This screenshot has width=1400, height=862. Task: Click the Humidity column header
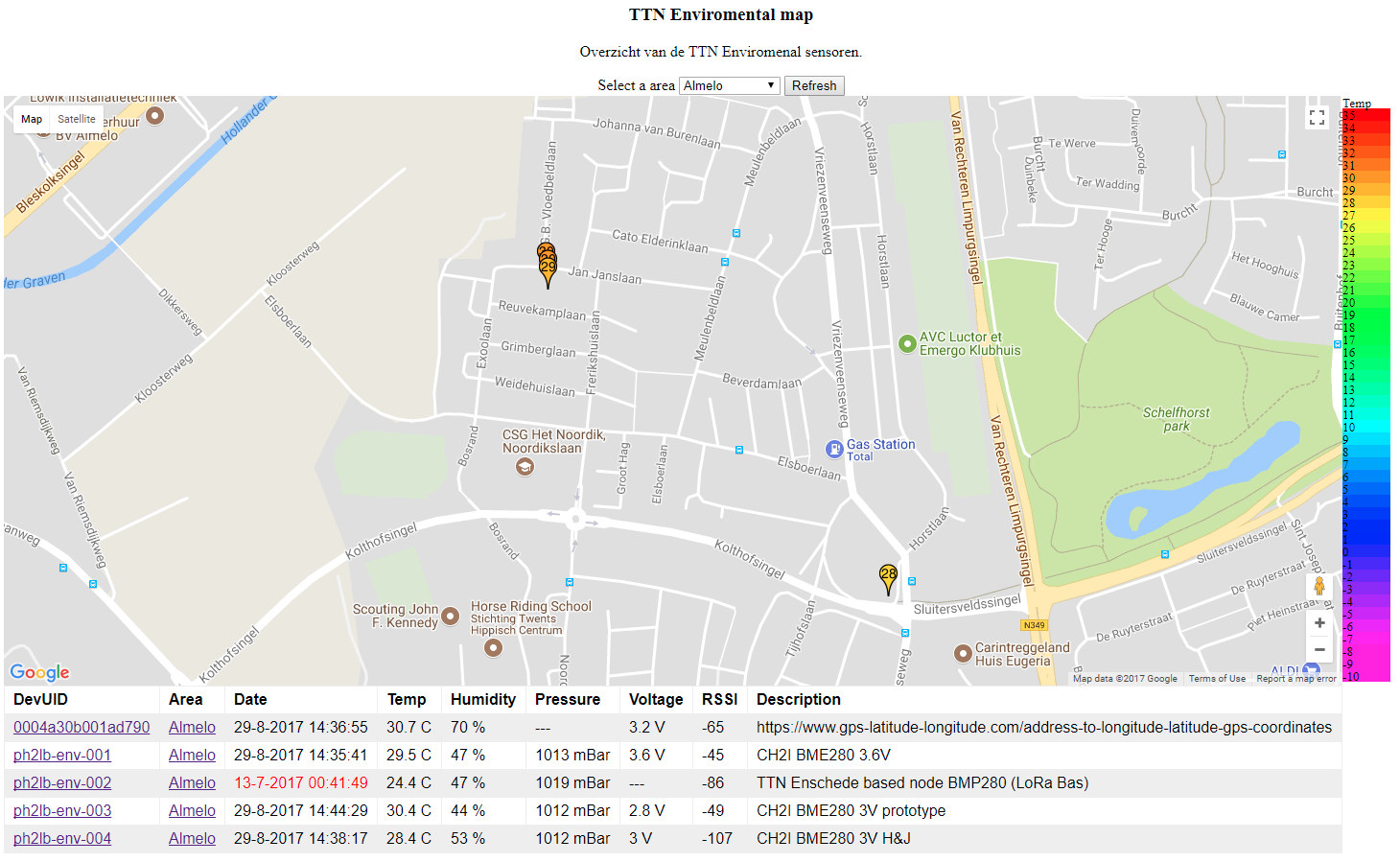(x=483, y=699)
